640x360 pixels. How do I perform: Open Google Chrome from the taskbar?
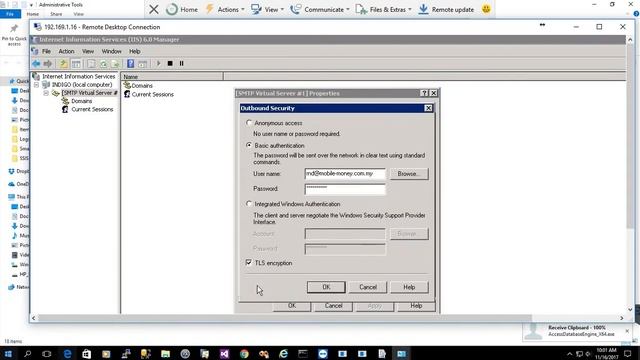tap(244, 353)
